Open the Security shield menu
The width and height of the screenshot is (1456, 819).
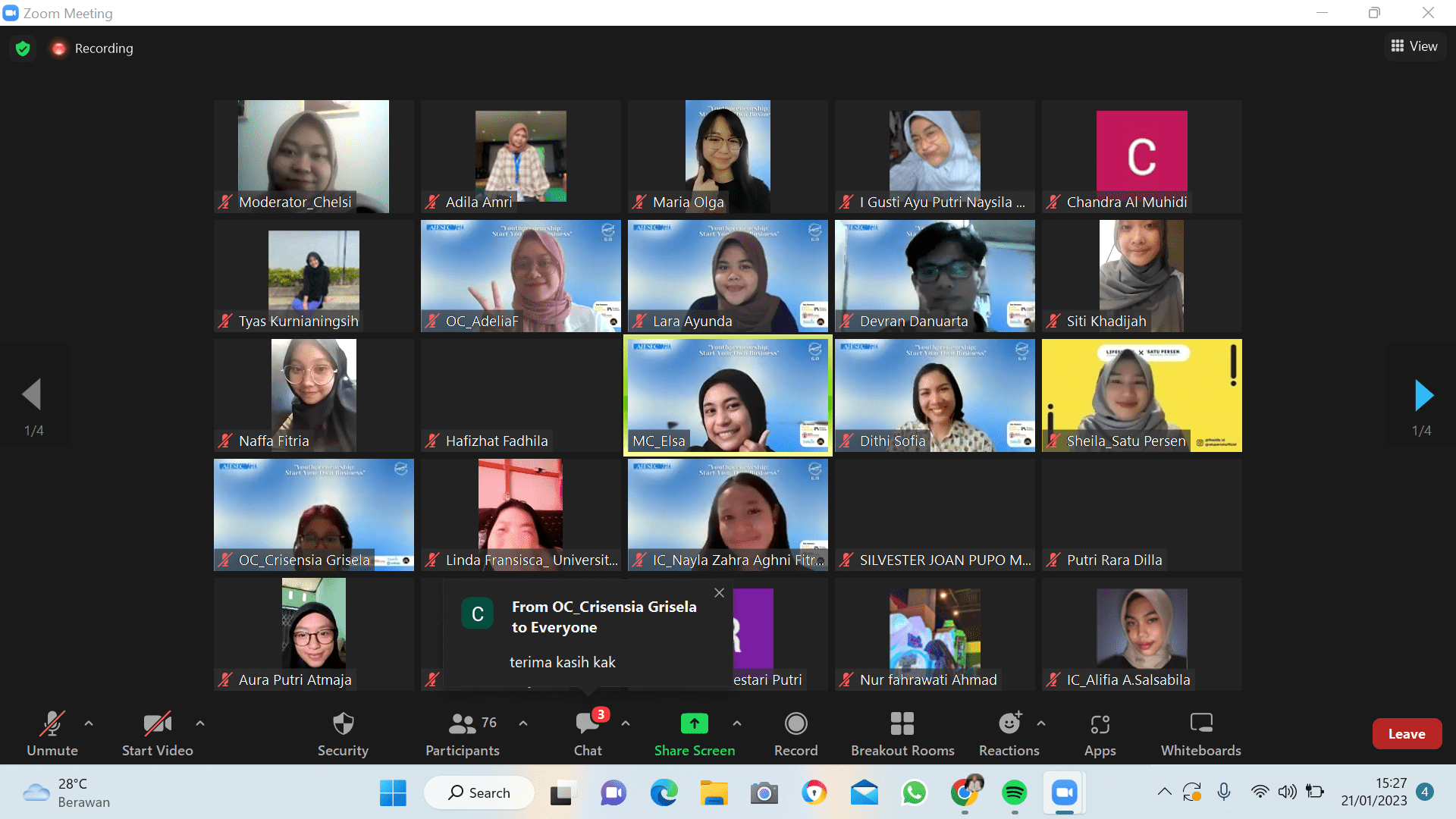pos(343,733)
